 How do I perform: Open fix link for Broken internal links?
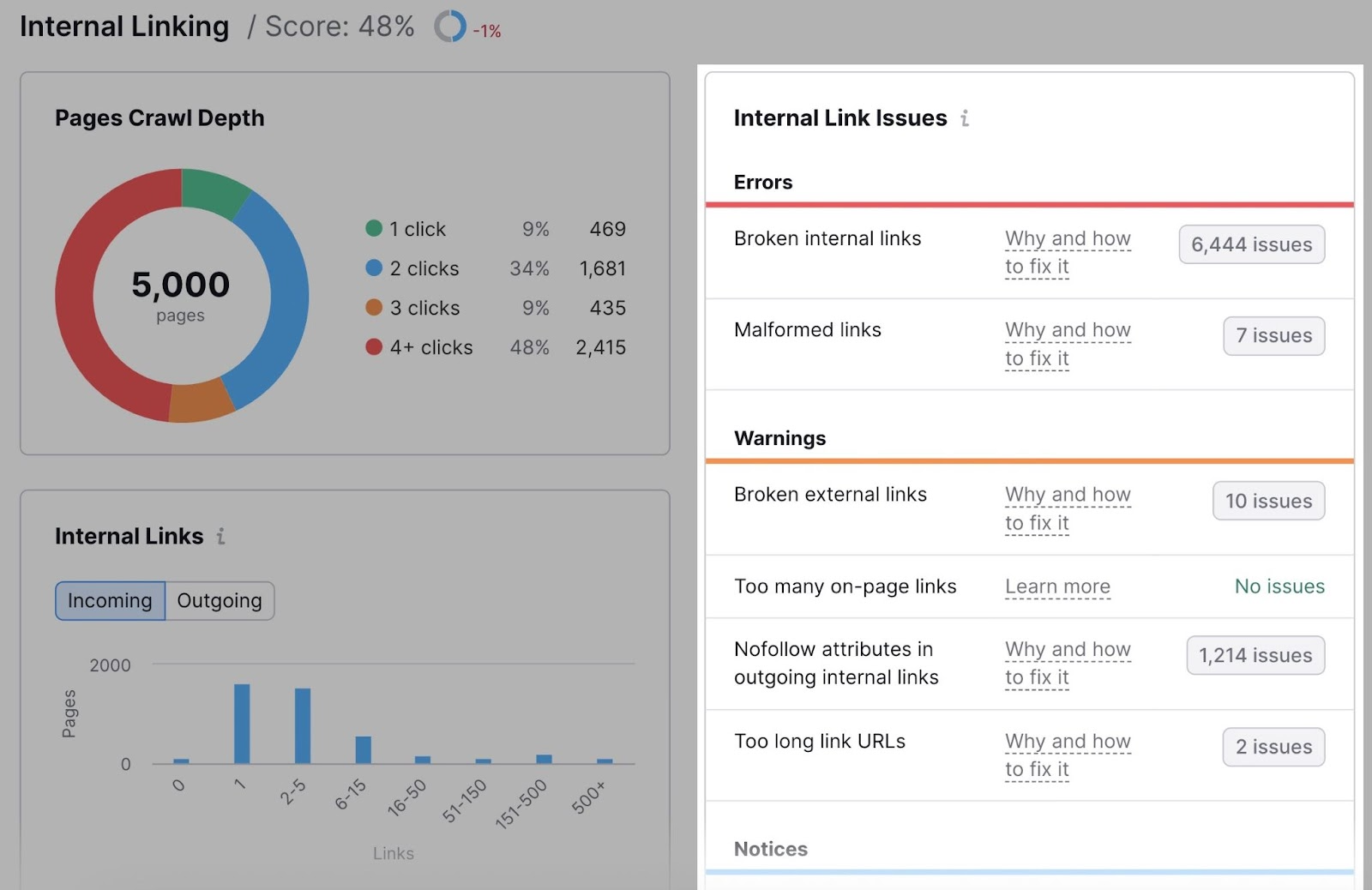pyautogui.click(x=1068, y=252)
